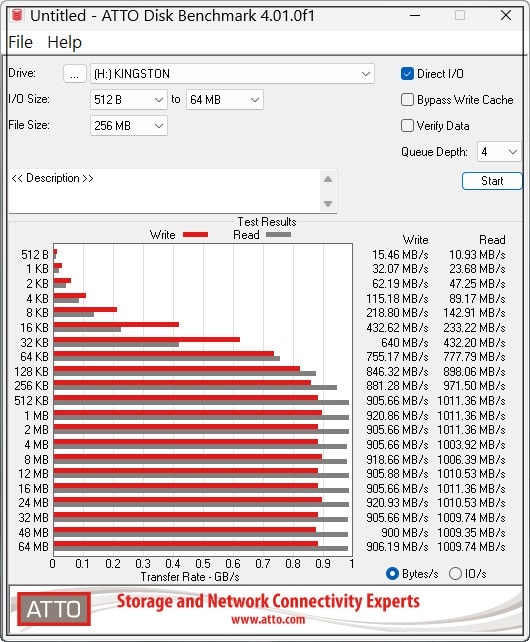The height and width of the screenshot is (642, 530).
Task: Open the 512 B minimum I/O size dropdown
Action: pos(129,100)
